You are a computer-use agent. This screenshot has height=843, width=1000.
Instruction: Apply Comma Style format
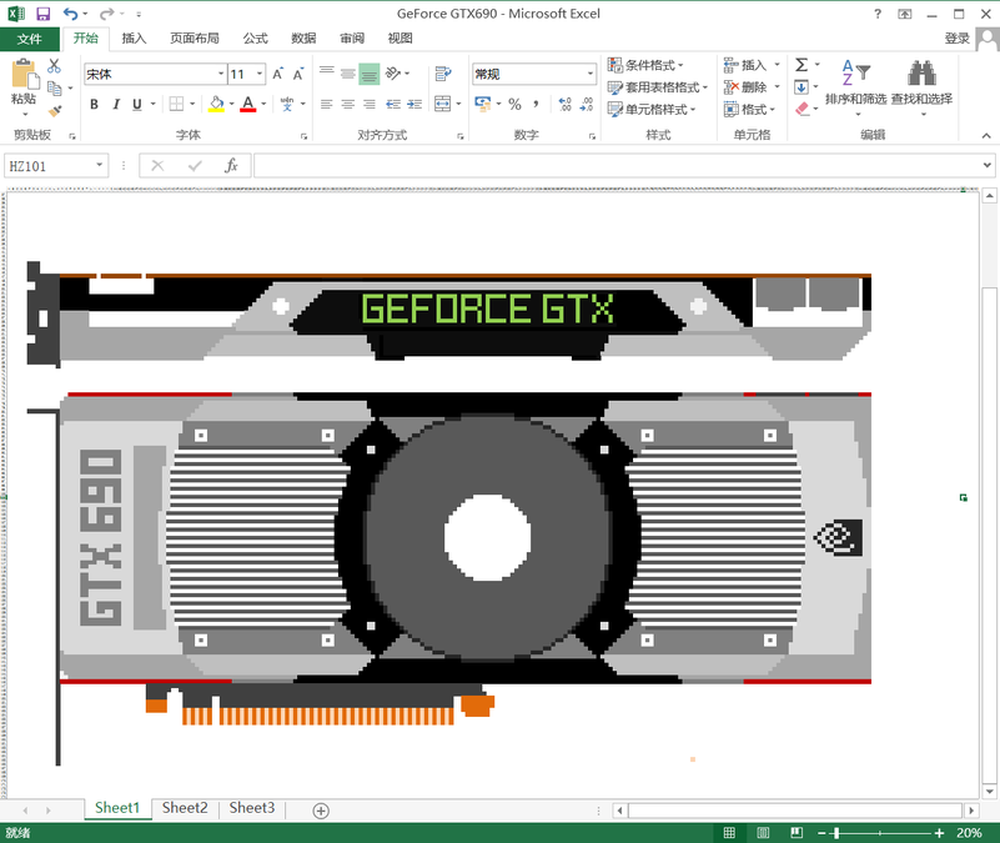(536, 103)
